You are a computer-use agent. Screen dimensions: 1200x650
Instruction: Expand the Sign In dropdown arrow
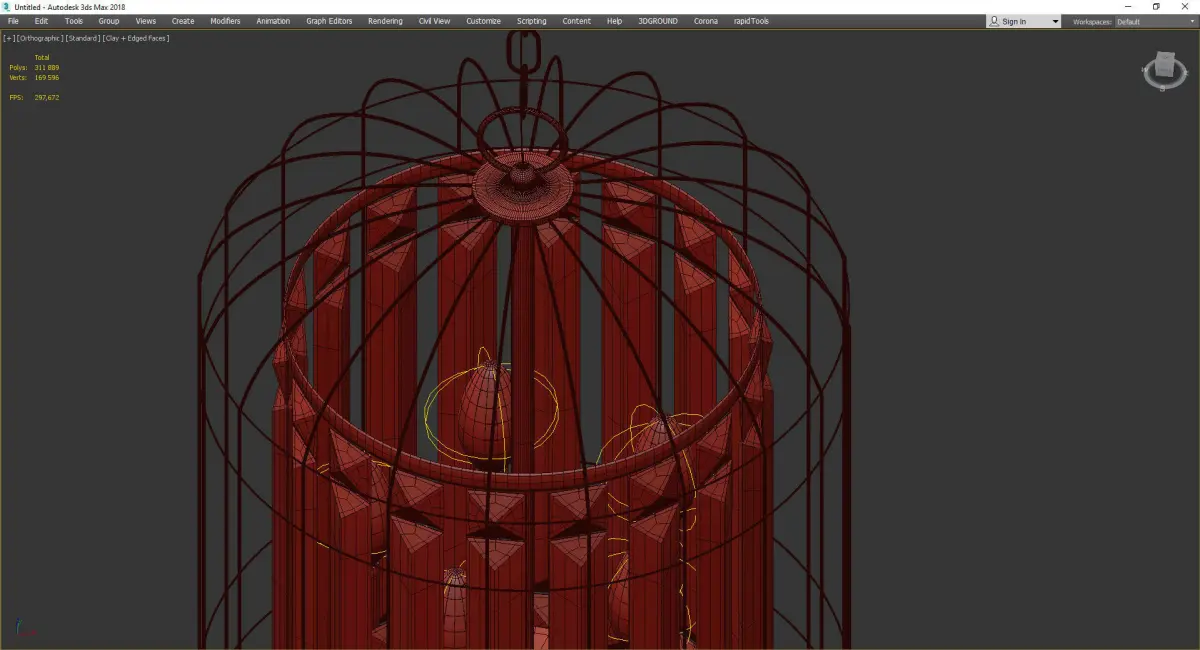tap(1054, 22)
